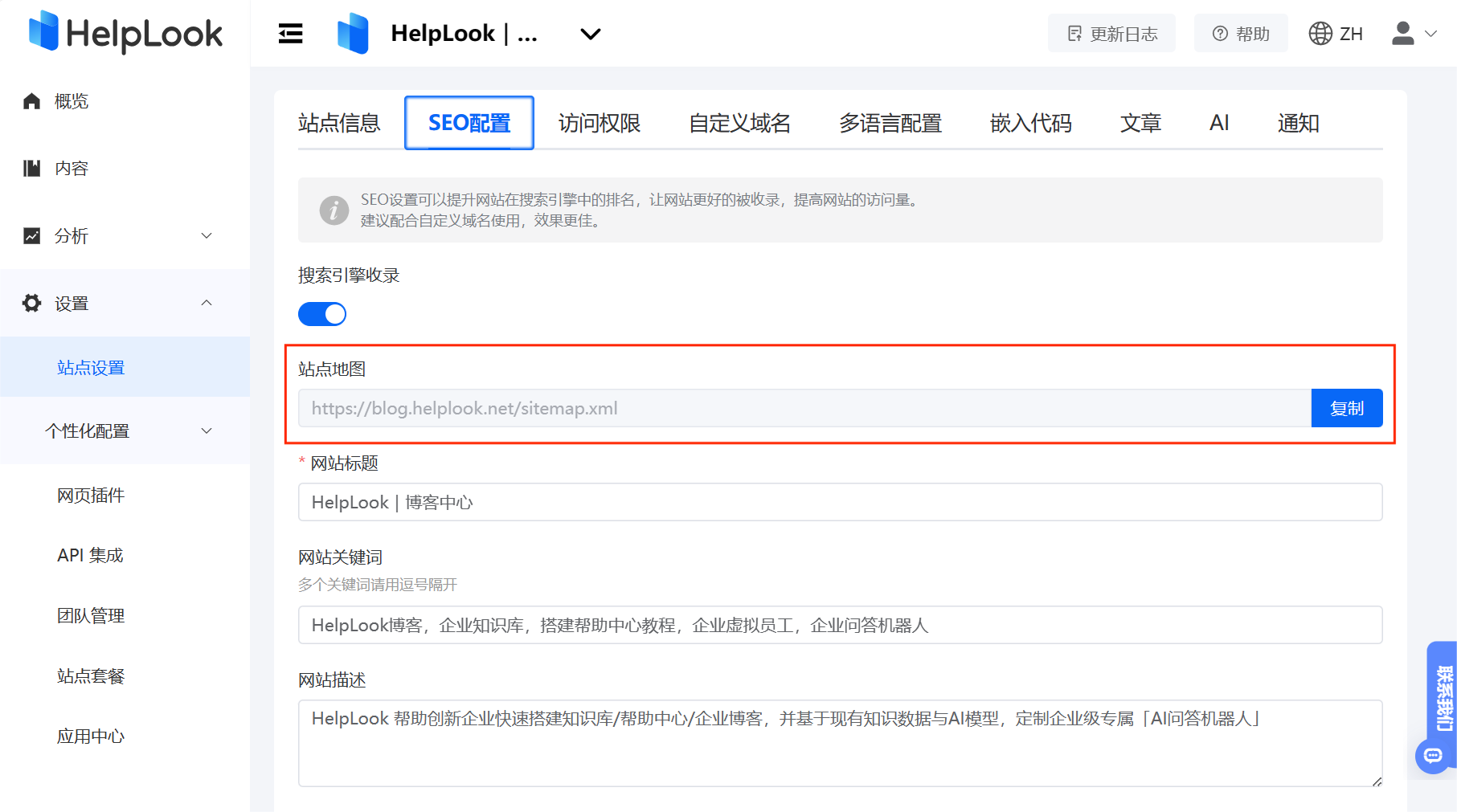The width and height of the screenshot is (1457, 812).
Task: Open the site switcher dropdown
Action: click(x=589, y=34)
